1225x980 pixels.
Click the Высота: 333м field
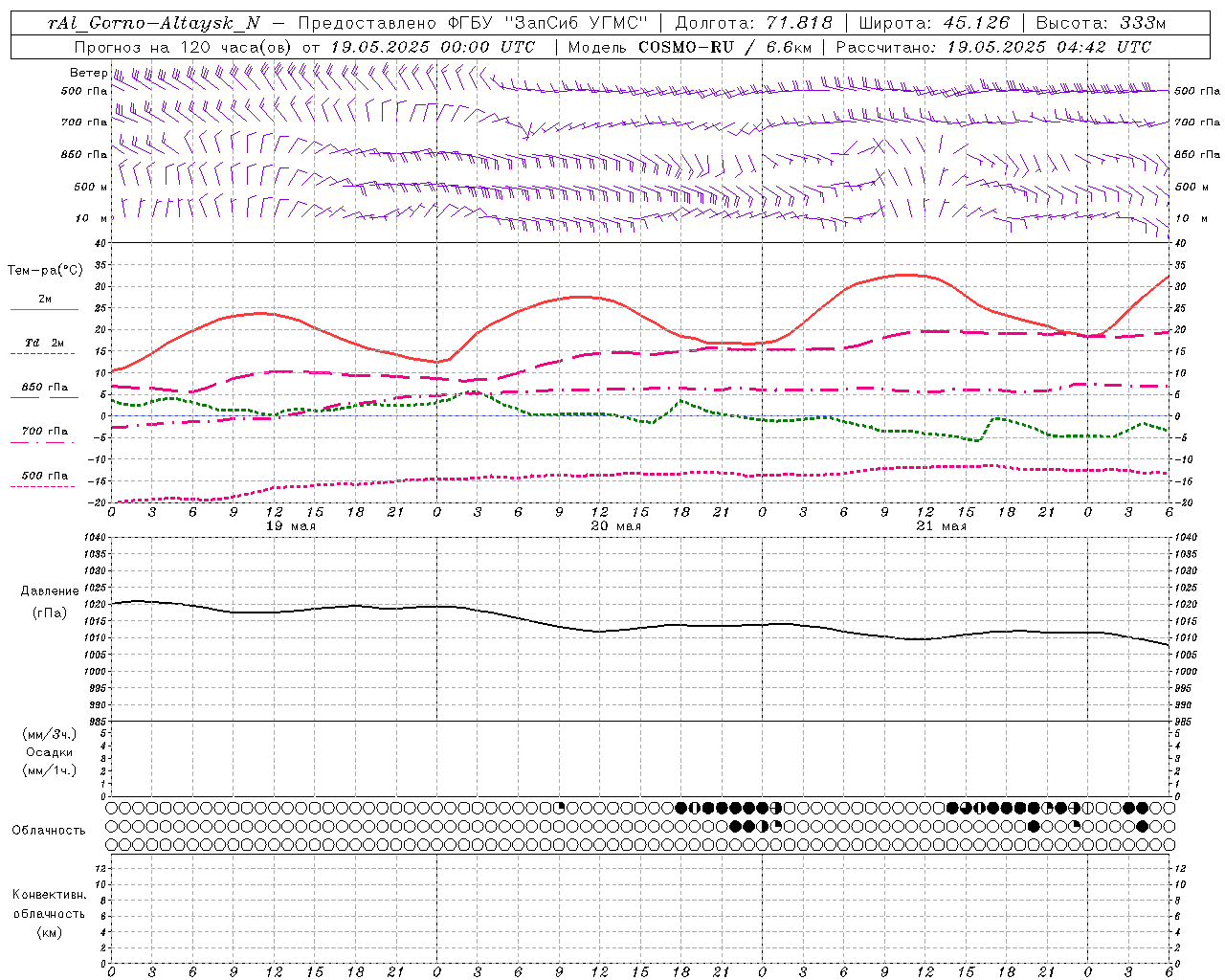point(1101,23)
